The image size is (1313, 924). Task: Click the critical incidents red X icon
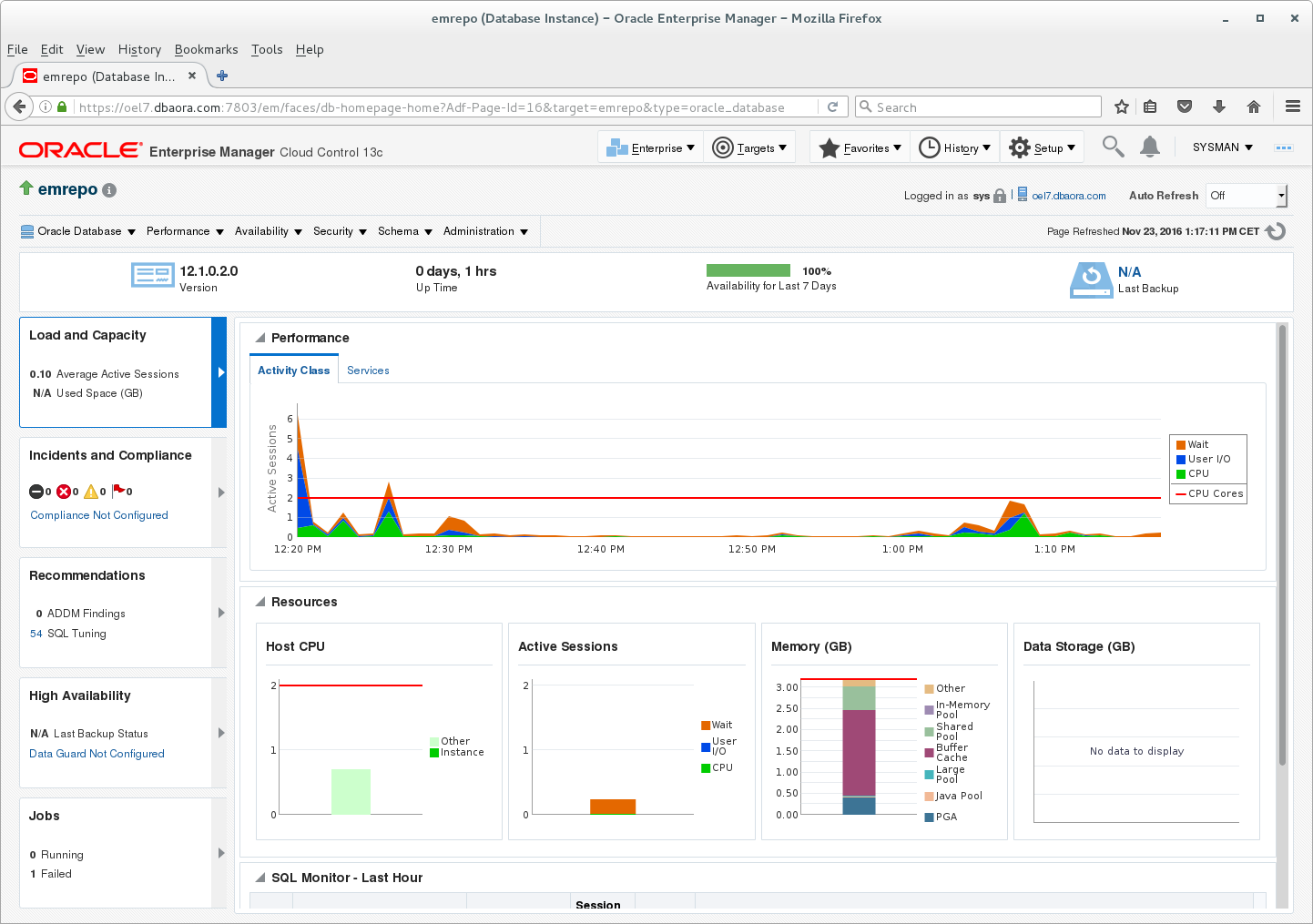64,492
